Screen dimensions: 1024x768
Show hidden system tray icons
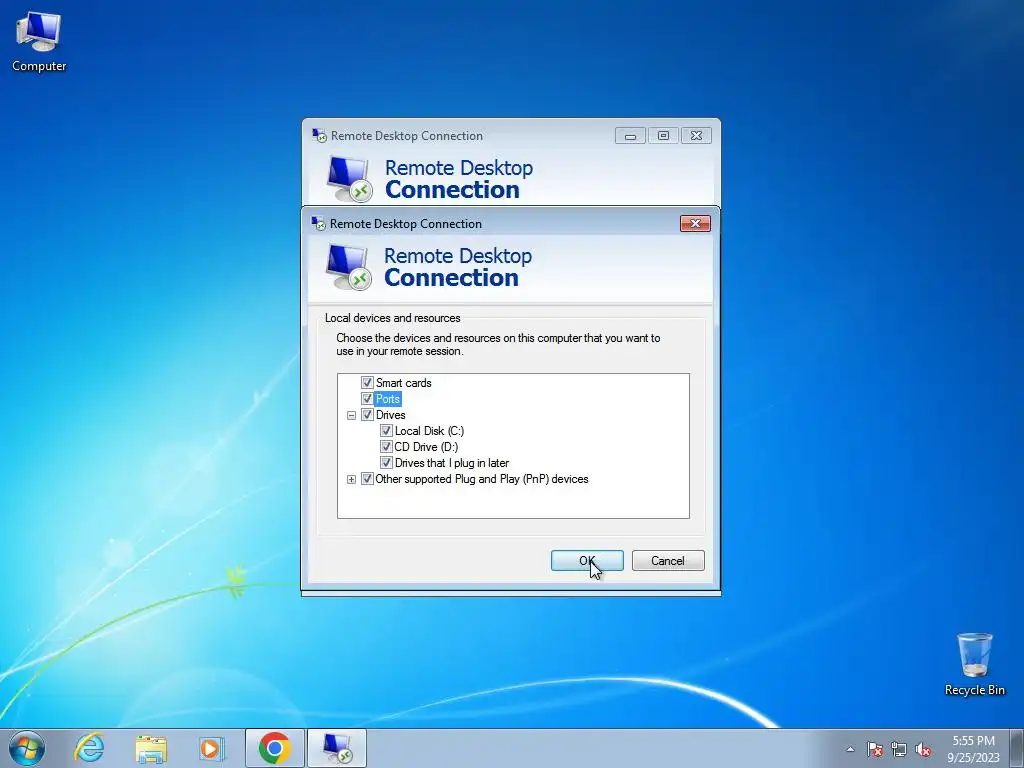(850, 749)
